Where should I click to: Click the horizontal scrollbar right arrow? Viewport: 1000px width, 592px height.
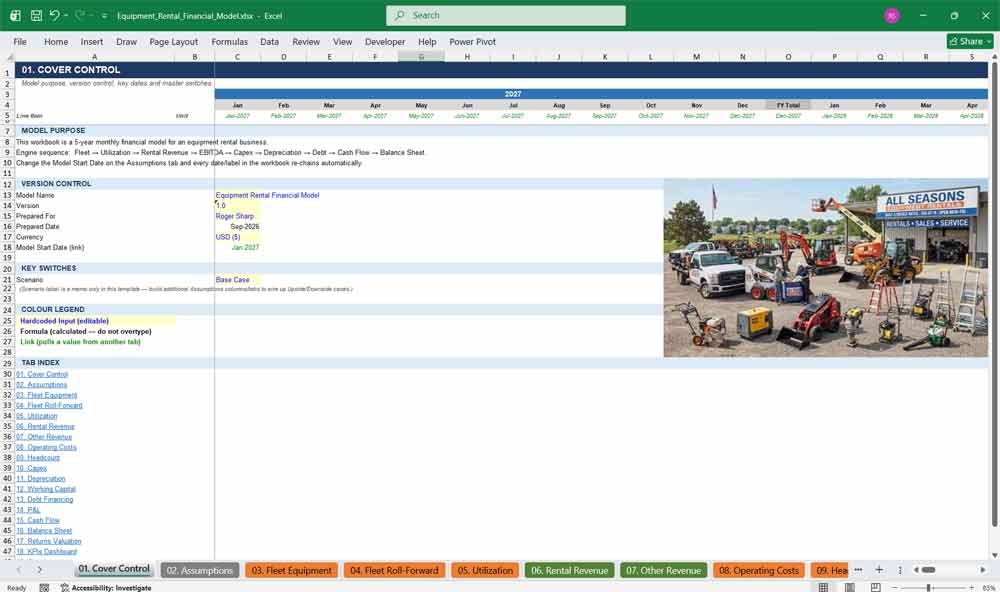click(x=983, y=570)
